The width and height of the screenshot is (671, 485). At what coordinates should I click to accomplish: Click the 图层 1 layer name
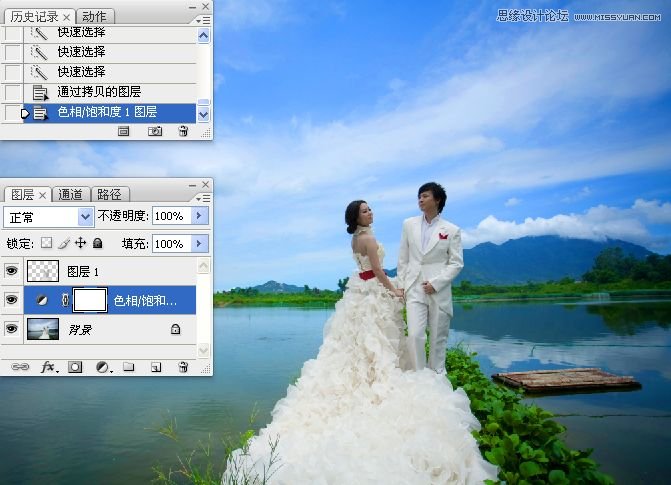pyautogui.click(x=83, y=271)
